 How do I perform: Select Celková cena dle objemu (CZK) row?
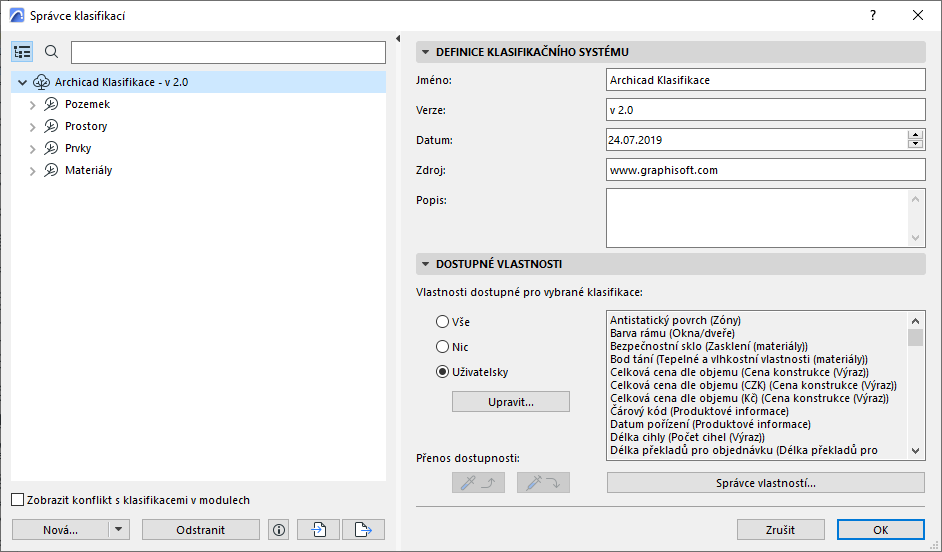coord(753,385)
